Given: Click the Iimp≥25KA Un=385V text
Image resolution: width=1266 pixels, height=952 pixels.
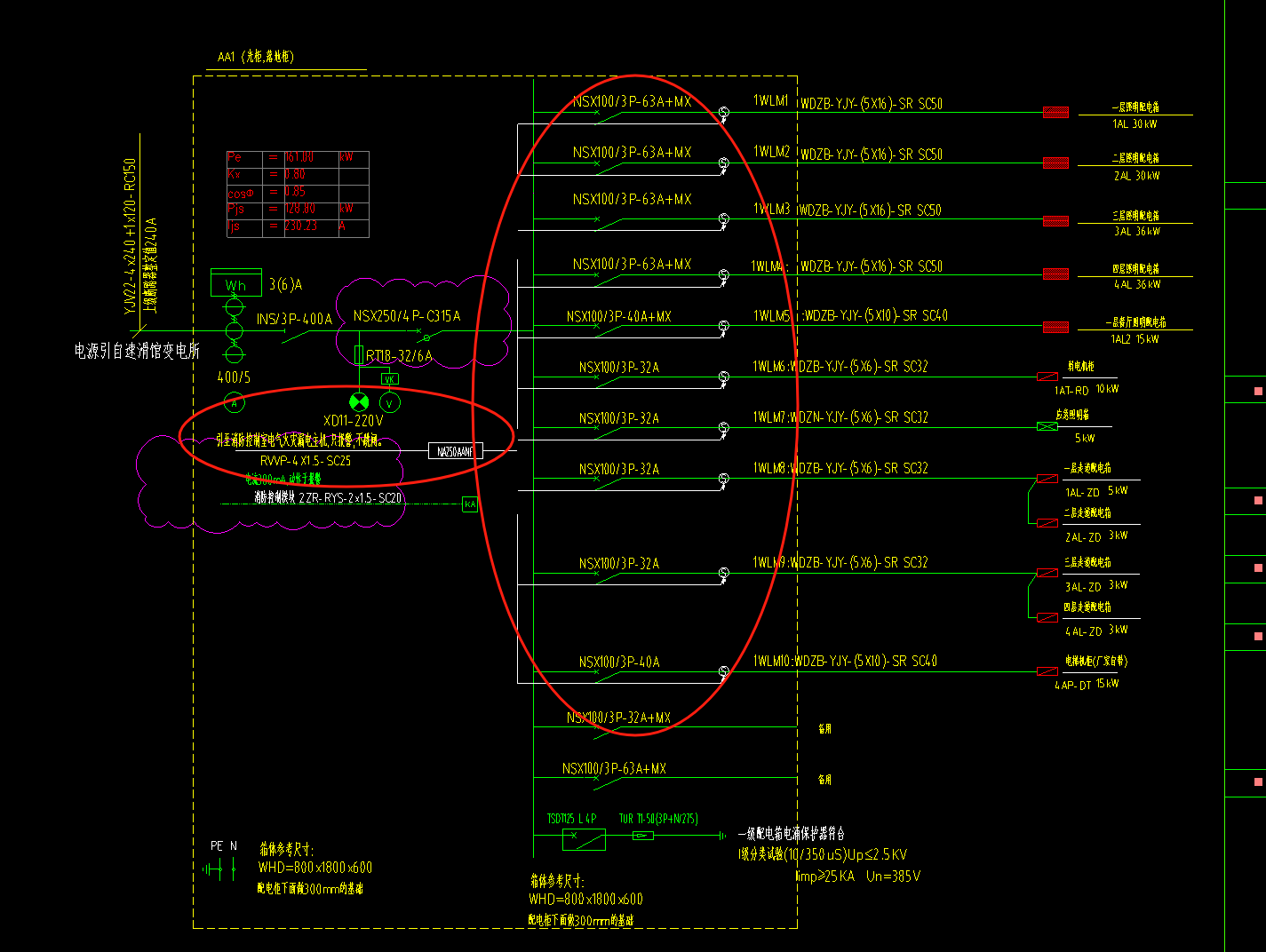Looking at the screenshot, I should (857, 877).
